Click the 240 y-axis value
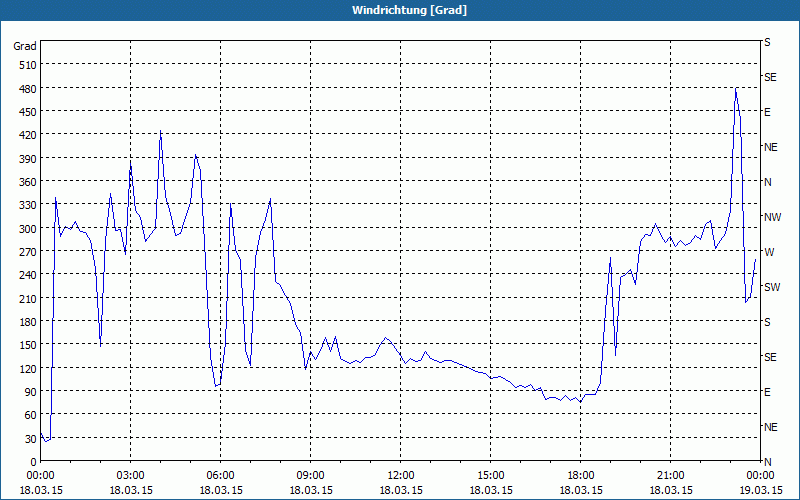Viewport: 800px width, 500px height. click(x=28, y=276)
